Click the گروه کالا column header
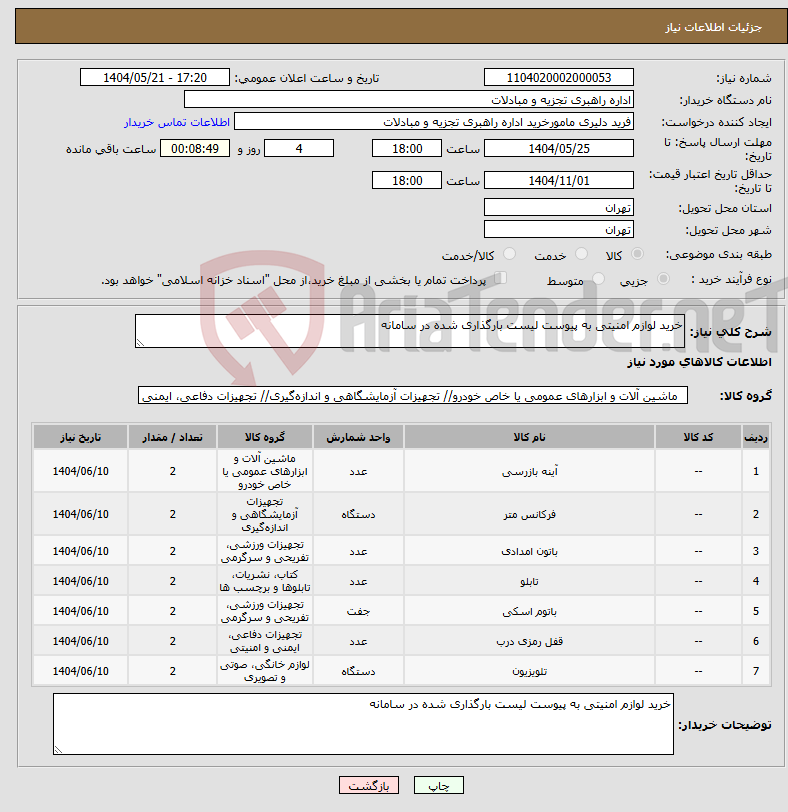 point(265,437)
